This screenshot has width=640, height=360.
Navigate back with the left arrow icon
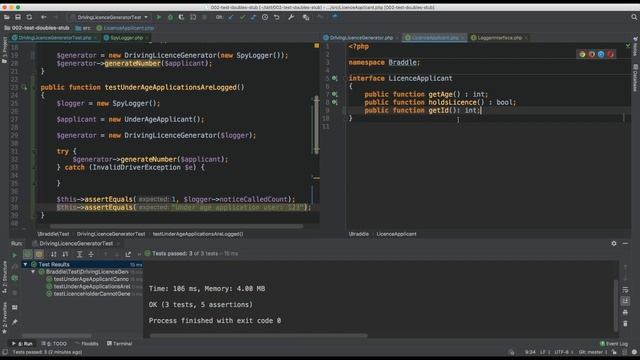(x=44, y=17)
